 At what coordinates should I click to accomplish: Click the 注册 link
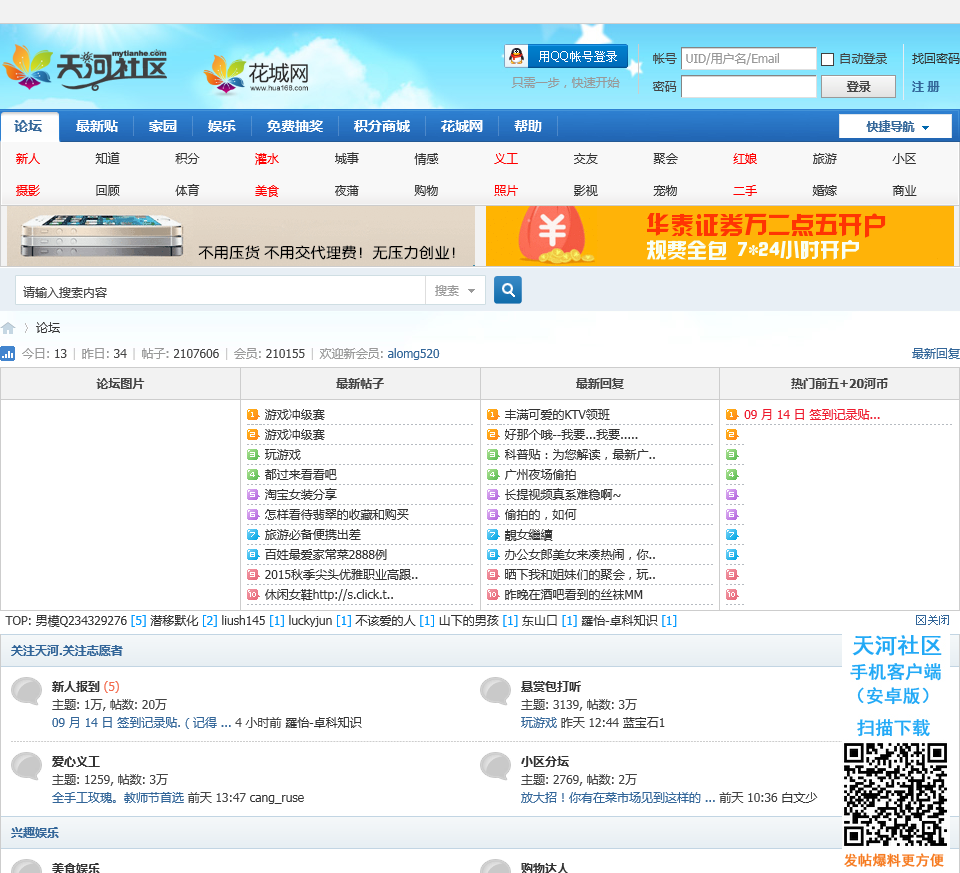point(925,86)
